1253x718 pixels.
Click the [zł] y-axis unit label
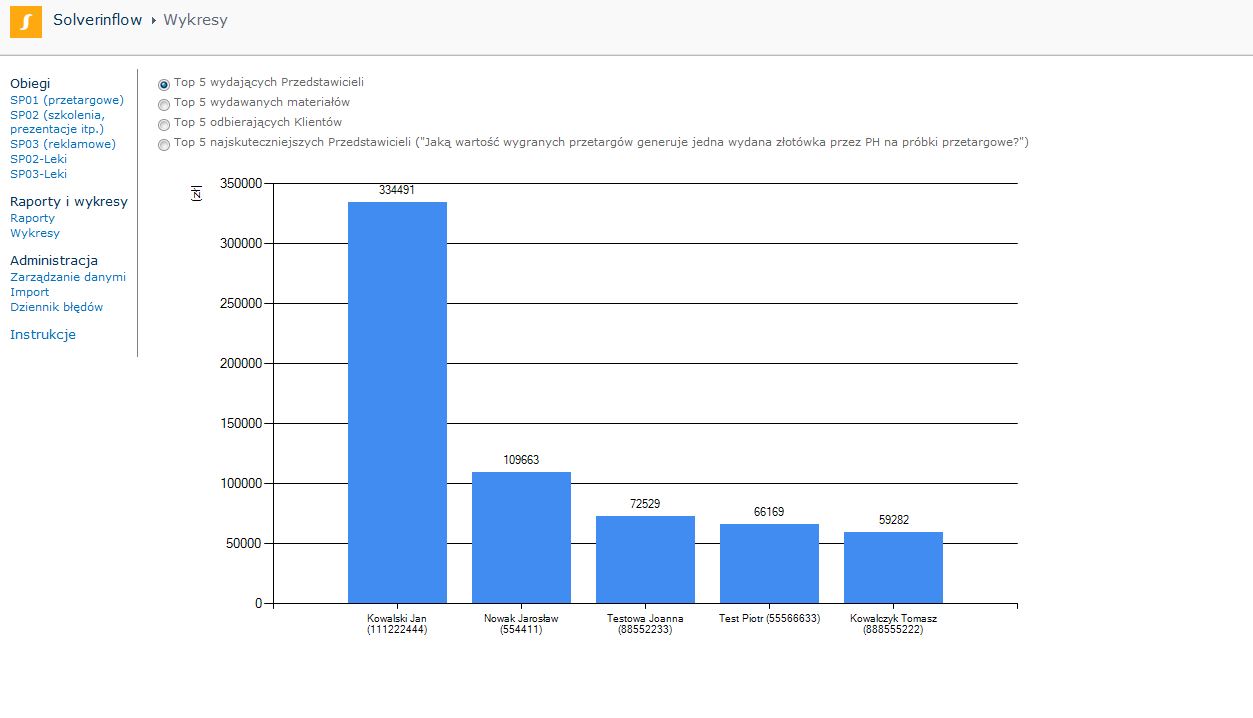[196, 194]
